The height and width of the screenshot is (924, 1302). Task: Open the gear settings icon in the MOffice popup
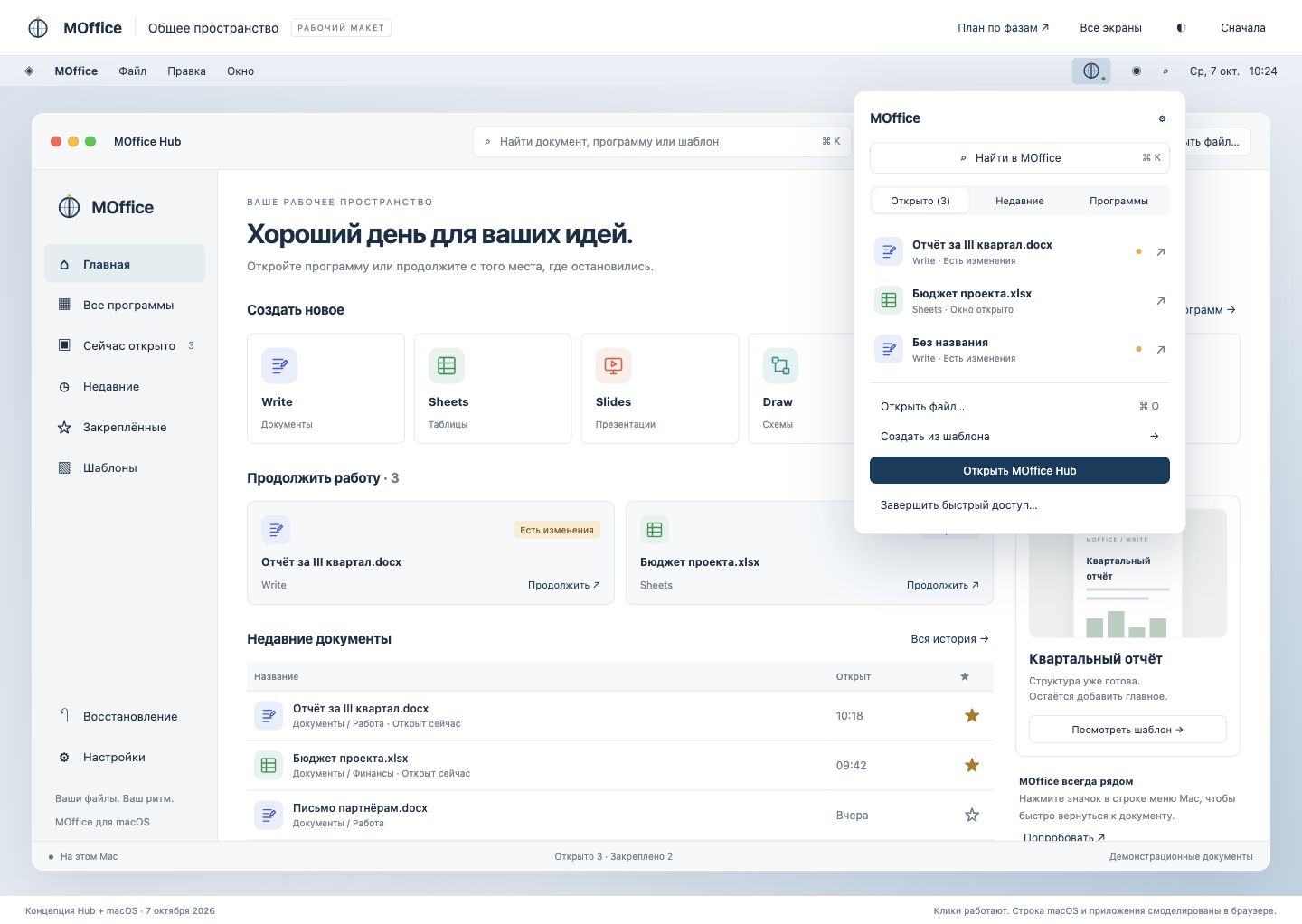click(x=1162, y=118)
